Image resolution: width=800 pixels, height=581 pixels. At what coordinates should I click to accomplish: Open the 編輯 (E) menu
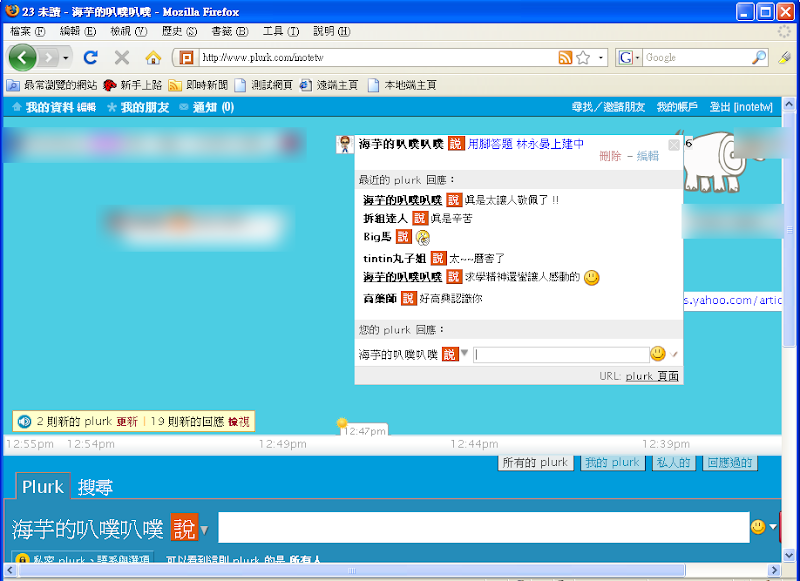coord(78,32)
